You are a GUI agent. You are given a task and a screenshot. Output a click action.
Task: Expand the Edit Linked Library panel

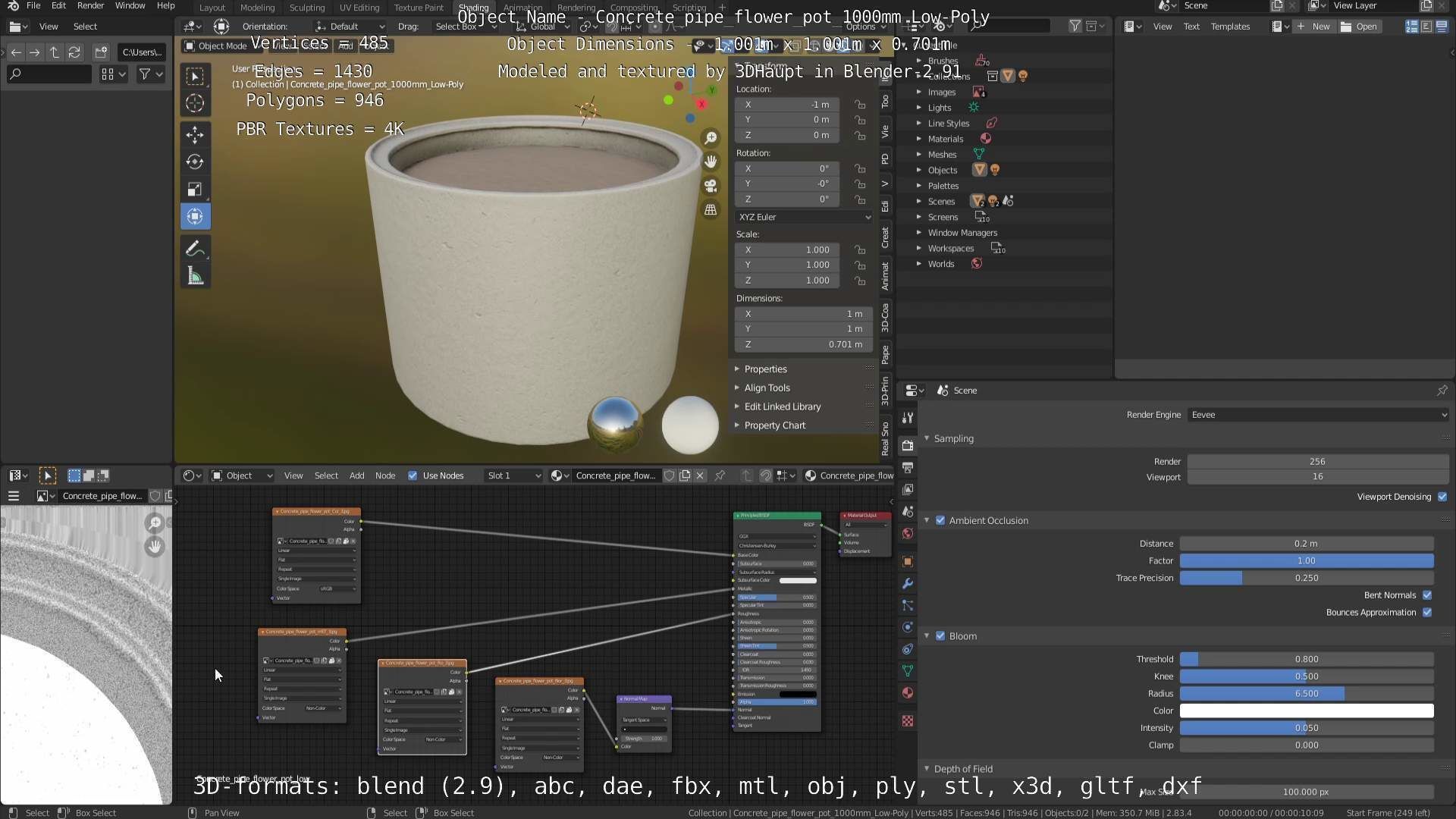click(781, 406)
